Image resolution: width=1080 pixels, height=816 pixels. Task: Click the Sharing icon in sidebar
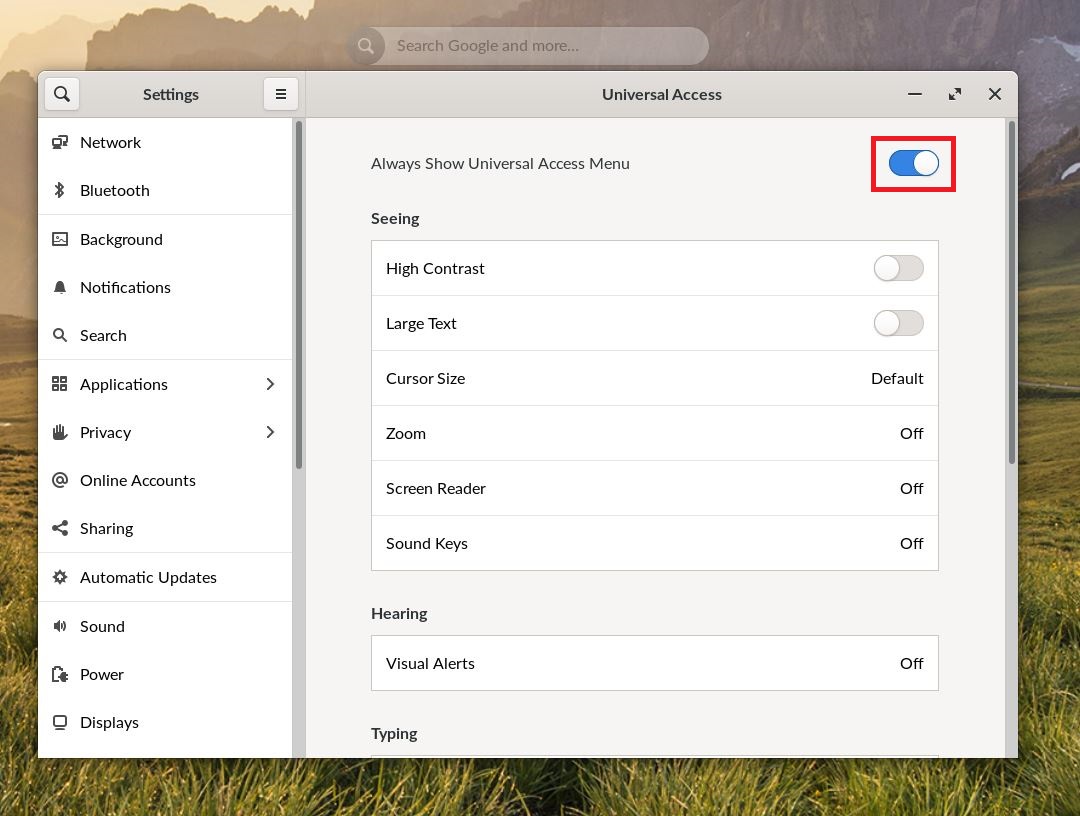(x=60, y=528)
